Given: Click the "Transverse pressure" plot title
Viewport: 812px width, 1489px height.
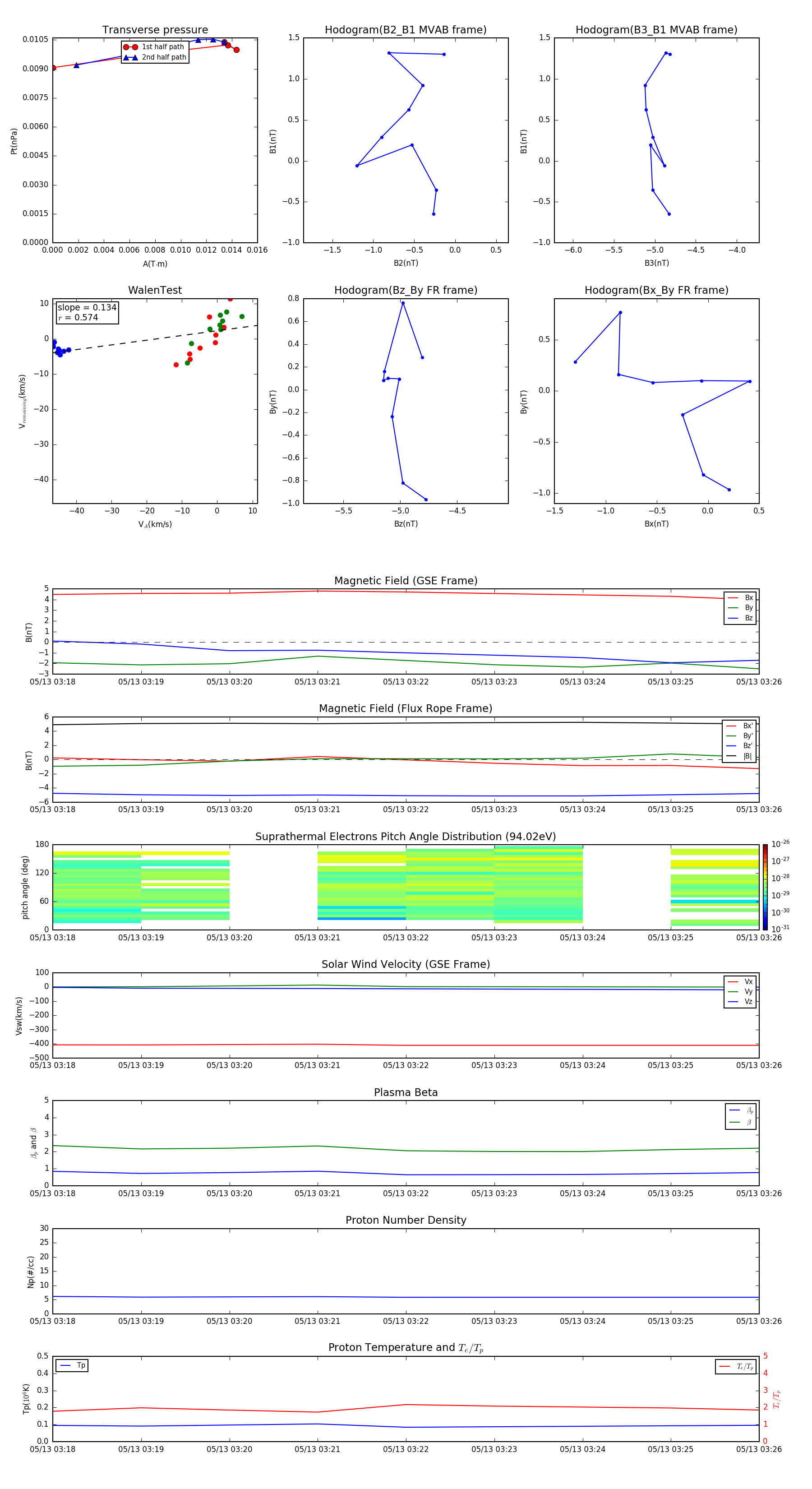Looking at the screenshot, I should [x=155, y=30].
